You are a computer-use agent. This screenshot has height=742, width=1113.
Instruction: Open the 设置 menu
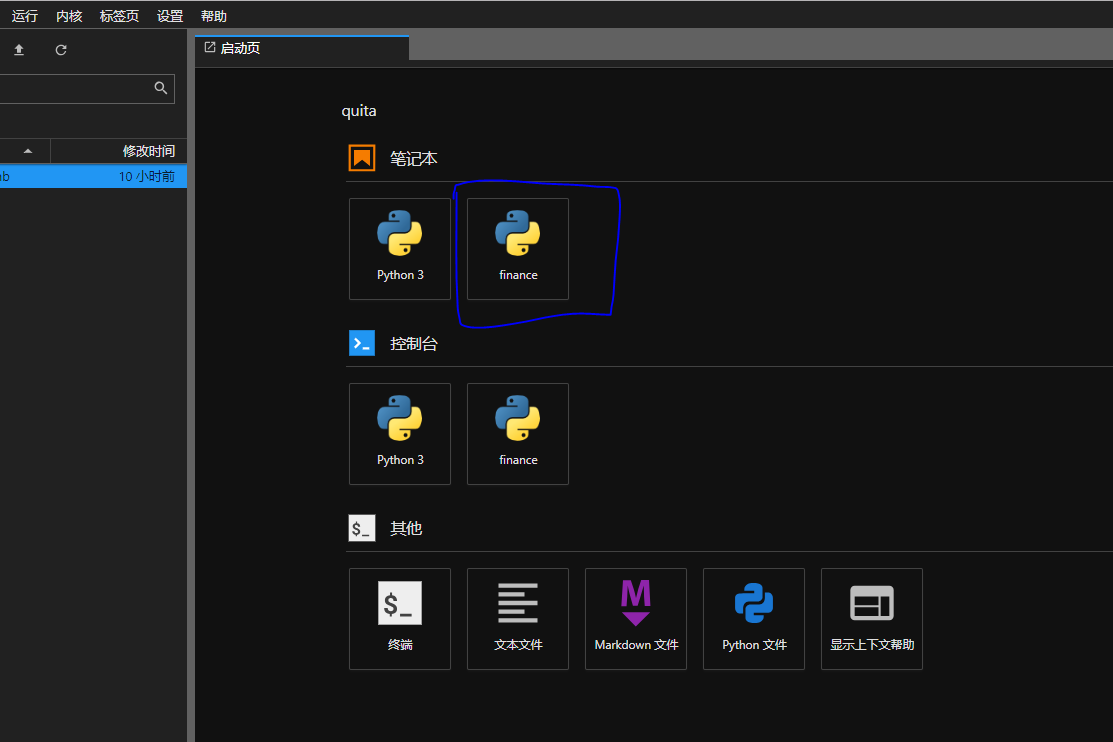click(x=170, y=16)
